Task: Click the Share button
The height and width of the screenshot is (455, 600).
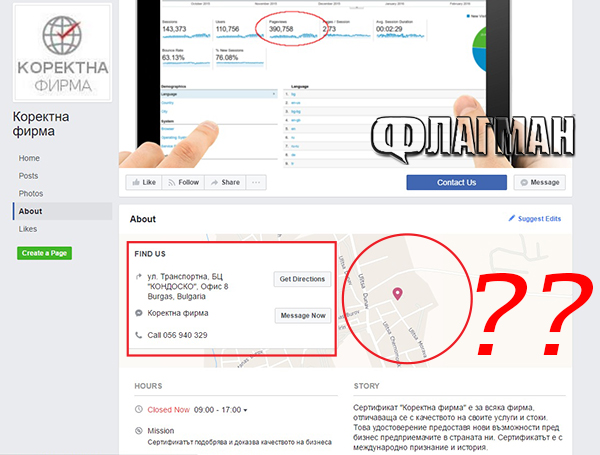Action: coord(225,183)
